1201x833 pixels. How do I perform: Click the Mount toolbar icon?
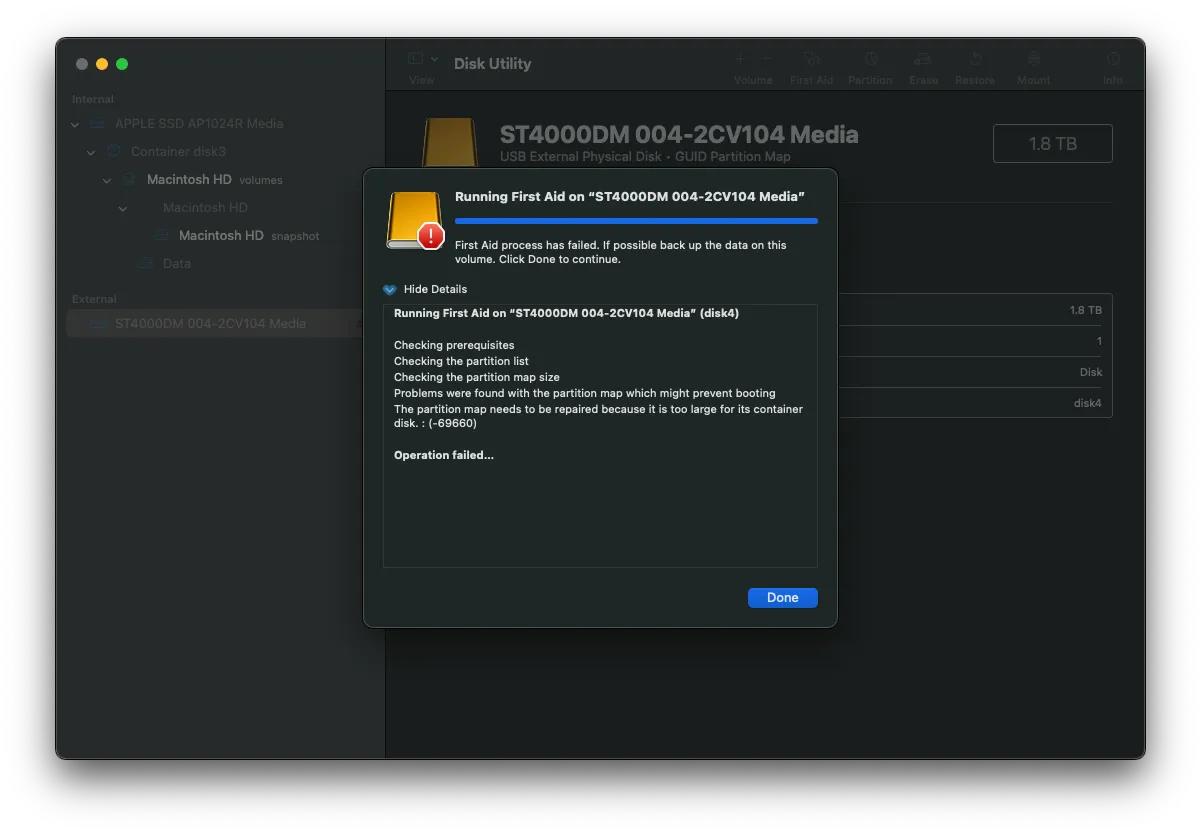pos(1033,60)
